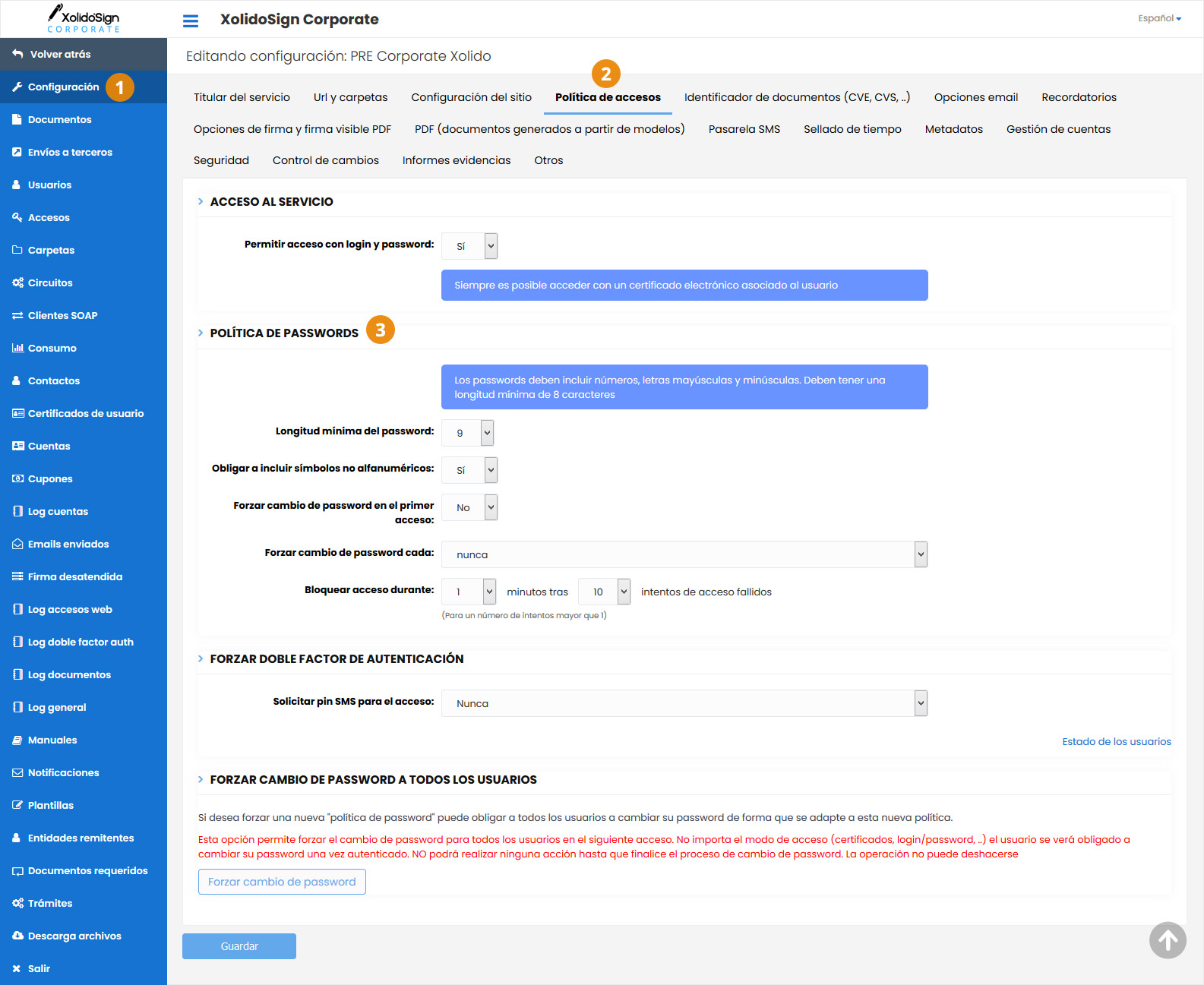Click the Configuración wrench icon
Viewport: 1204px width, 985px height.
point(17,87)
